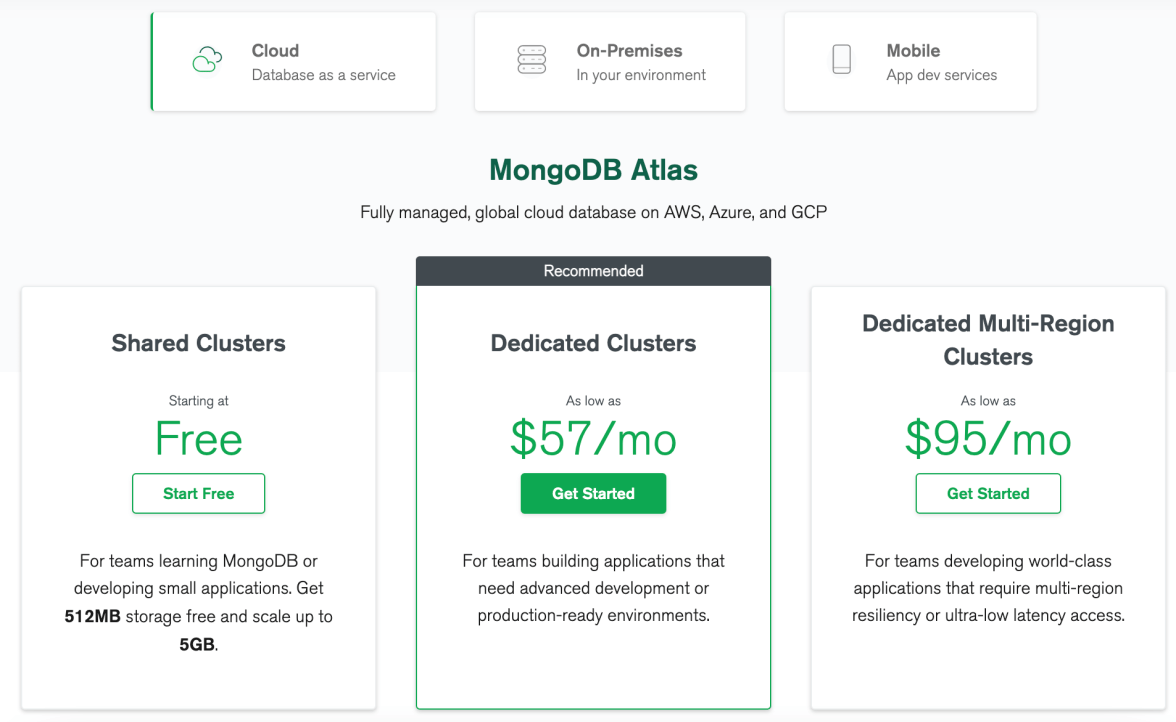Screen dimensions: 1176x722
Task: Click the "In your environment" subtitle
Action: tap(641, 75)
